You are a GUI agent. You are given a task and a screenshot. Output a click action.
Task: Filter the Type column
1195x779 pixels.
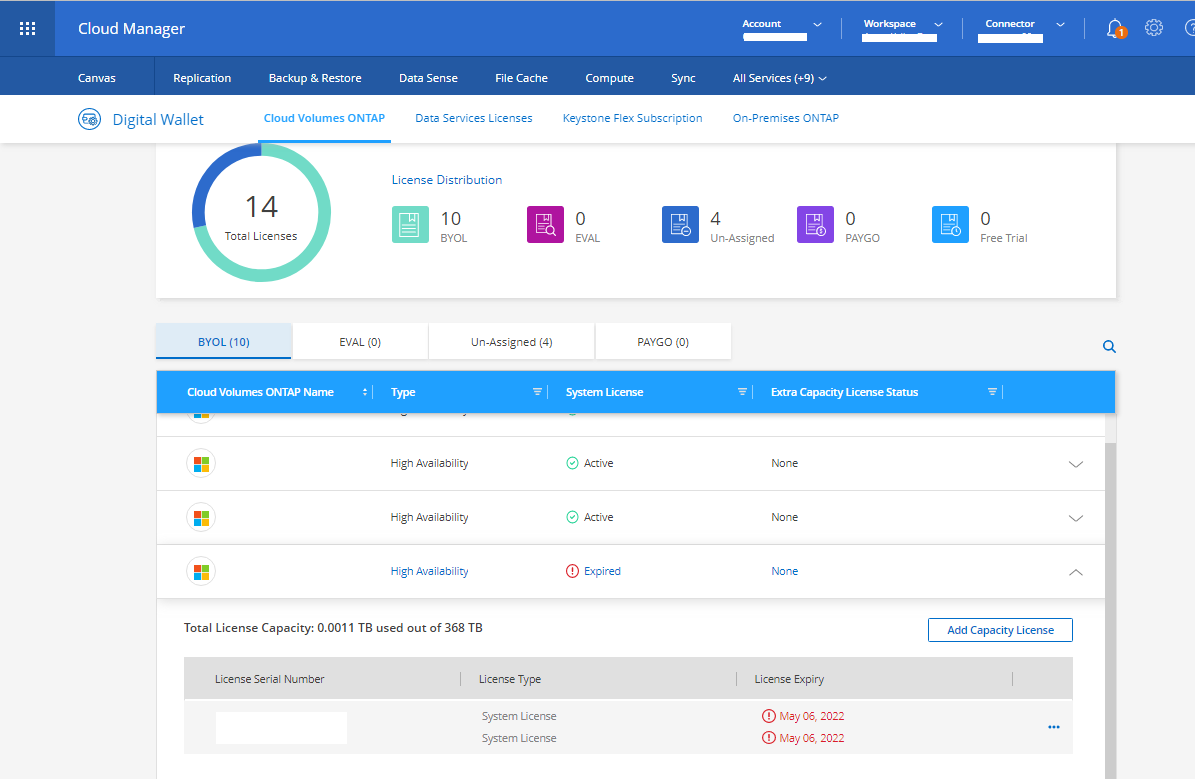pyautogui.click(x=537, y=392)
